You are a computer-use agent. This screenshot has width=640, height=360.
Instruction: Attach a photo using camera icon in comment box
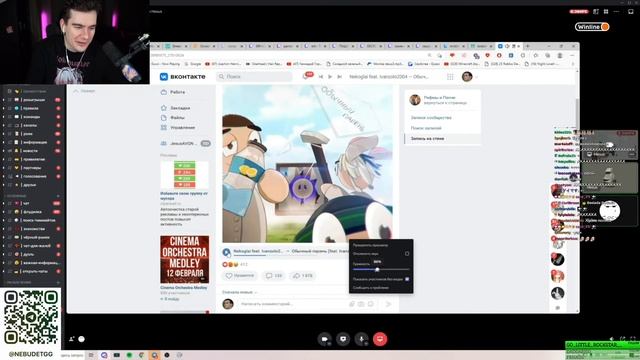361,304
